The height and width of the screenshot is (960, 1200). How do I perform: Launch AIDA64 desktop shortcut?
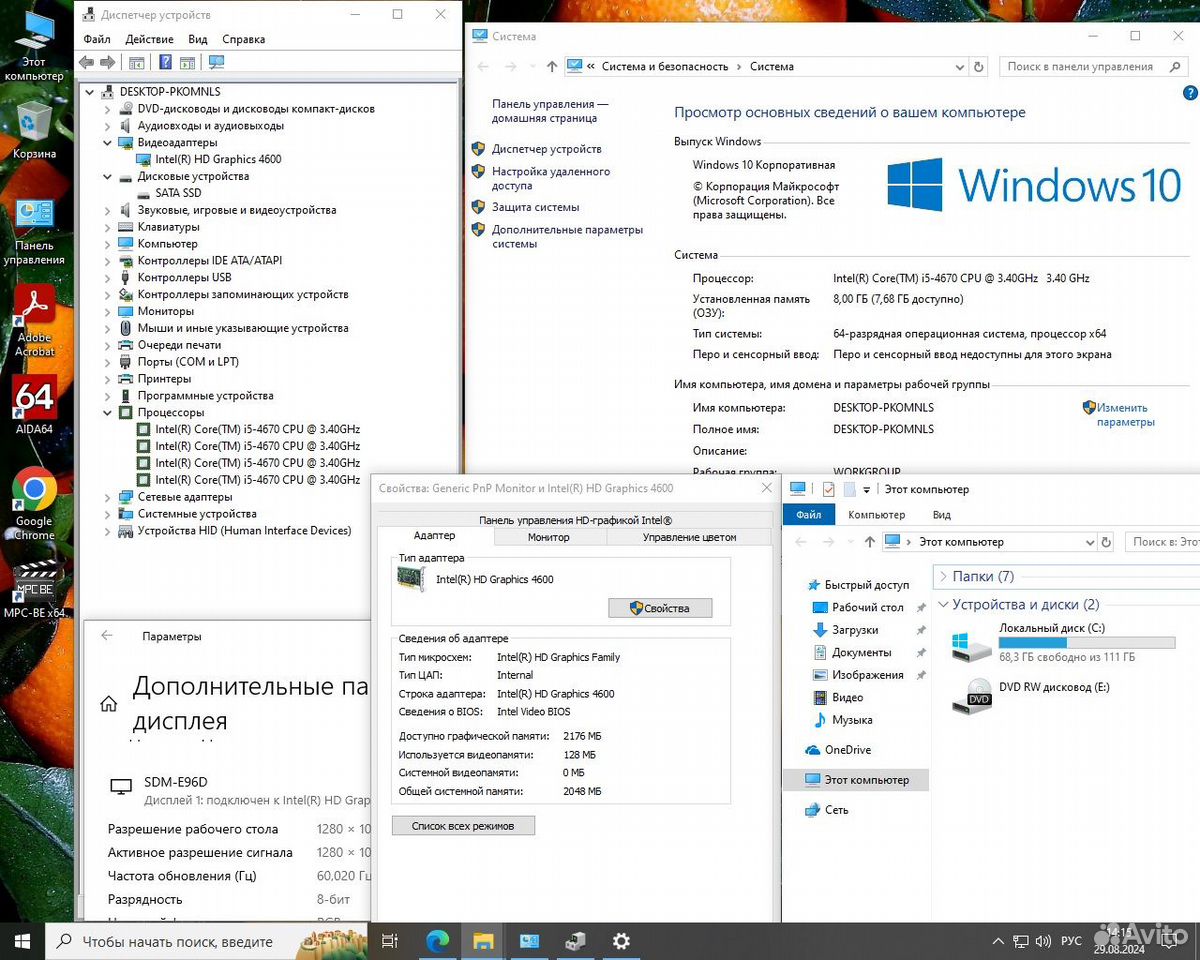34,405
